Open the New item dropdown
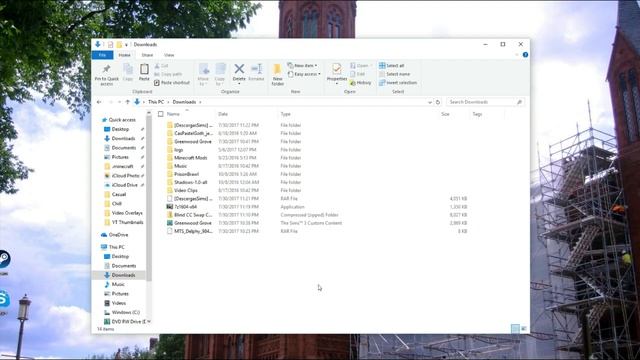Viewport: 640px width, 360px height. coord(302,66)
